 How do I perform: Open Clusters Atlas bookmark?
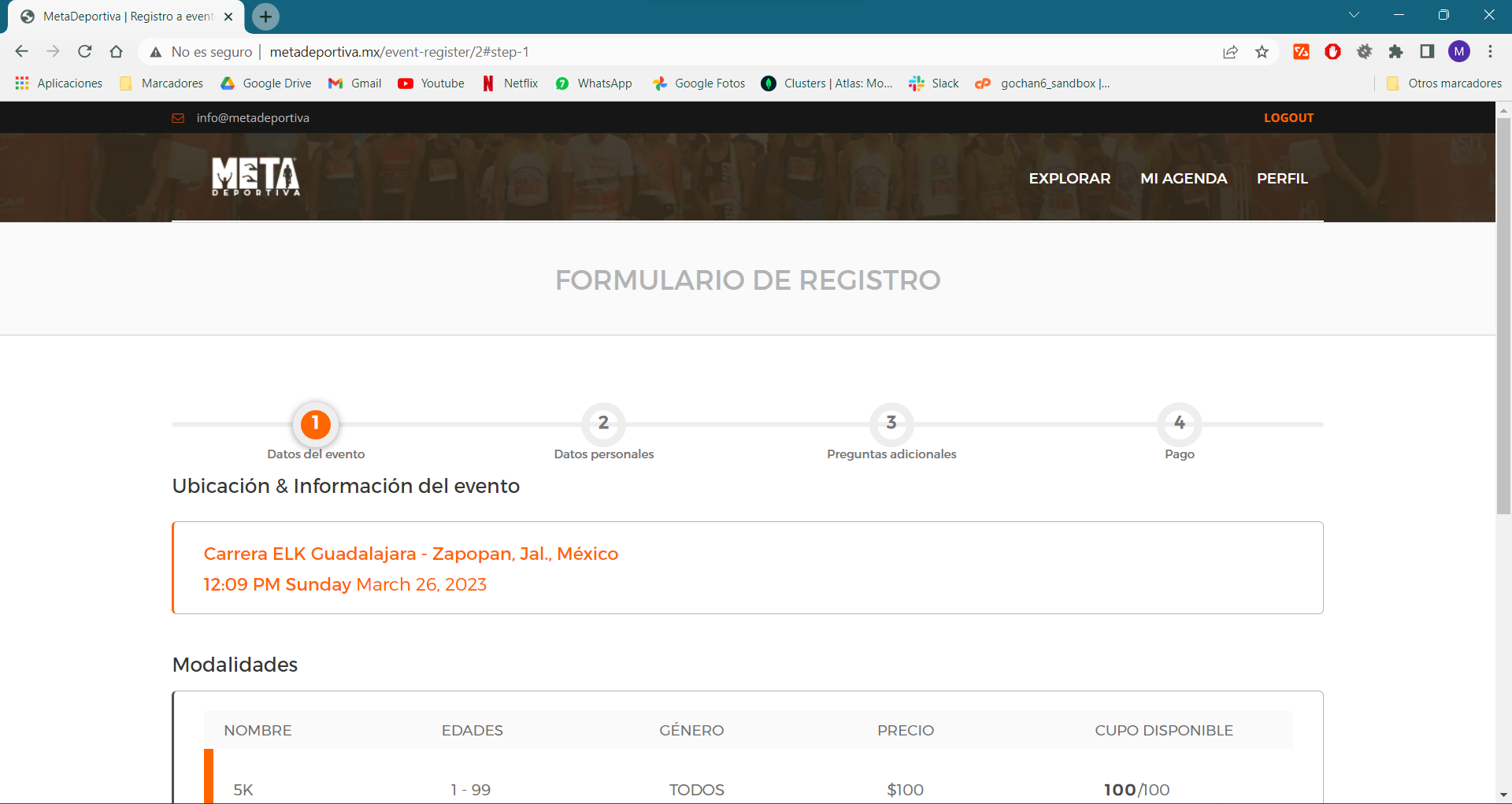pyautogui.click(x=827, y=83)
